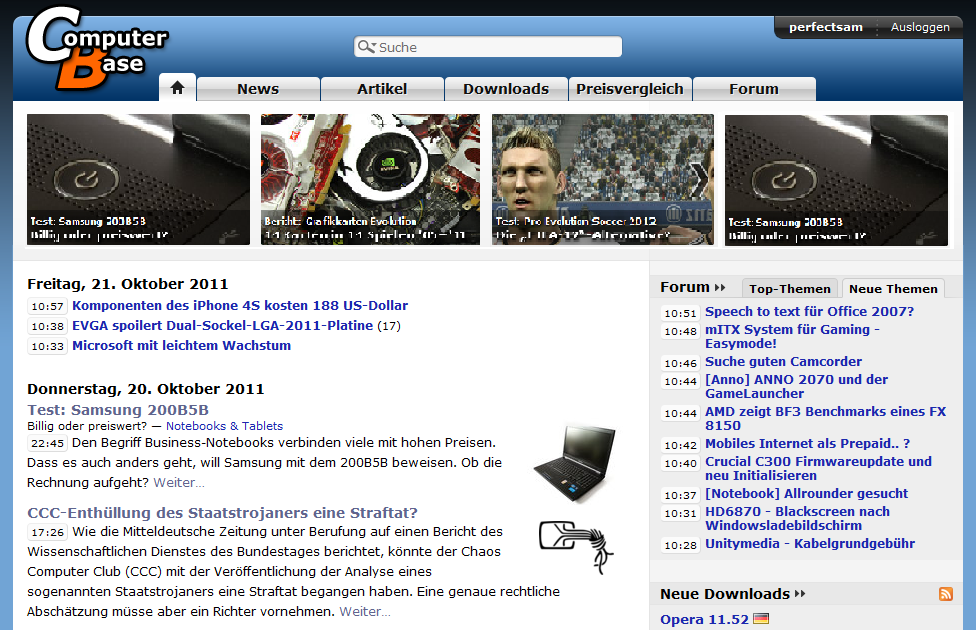
Task: Open the Opera 11.52 download
Action: [x=704, y=619]
